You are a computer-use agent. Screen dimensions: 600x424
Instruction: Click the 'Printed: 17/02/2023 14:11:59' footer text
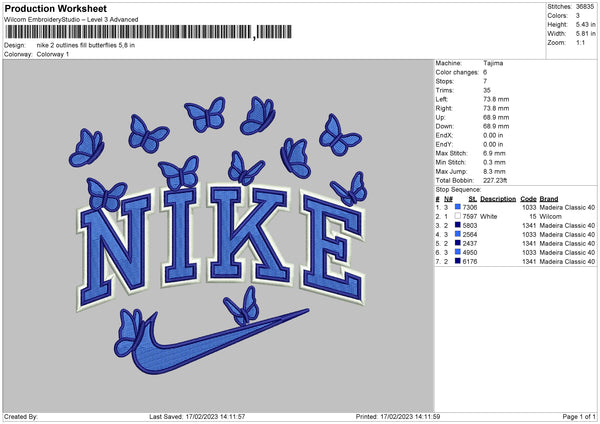coord(398,416)
